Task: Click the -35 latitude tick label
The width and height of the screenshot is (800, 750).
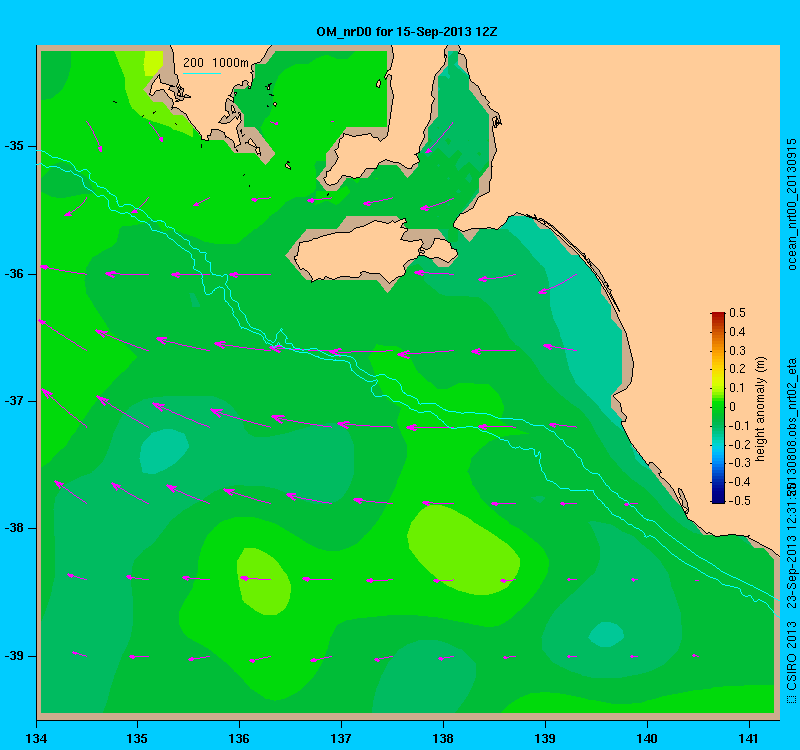Action: pyautogui.click(x=14, y=146)
